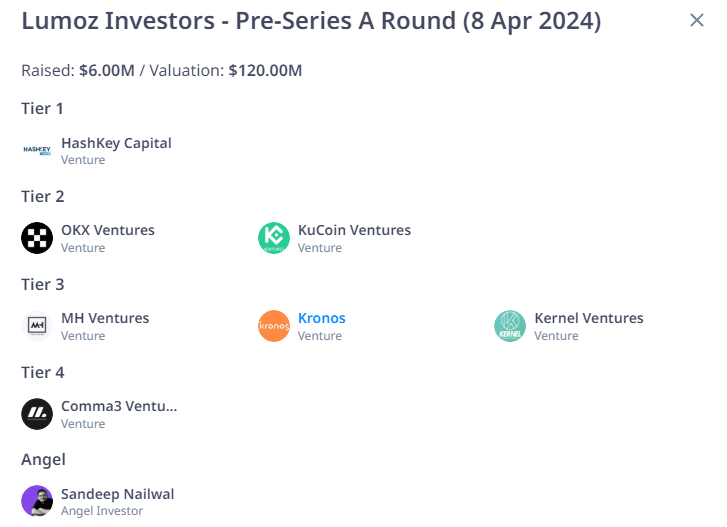Click the orange Kronos logo icon

(x=274, y=326)
